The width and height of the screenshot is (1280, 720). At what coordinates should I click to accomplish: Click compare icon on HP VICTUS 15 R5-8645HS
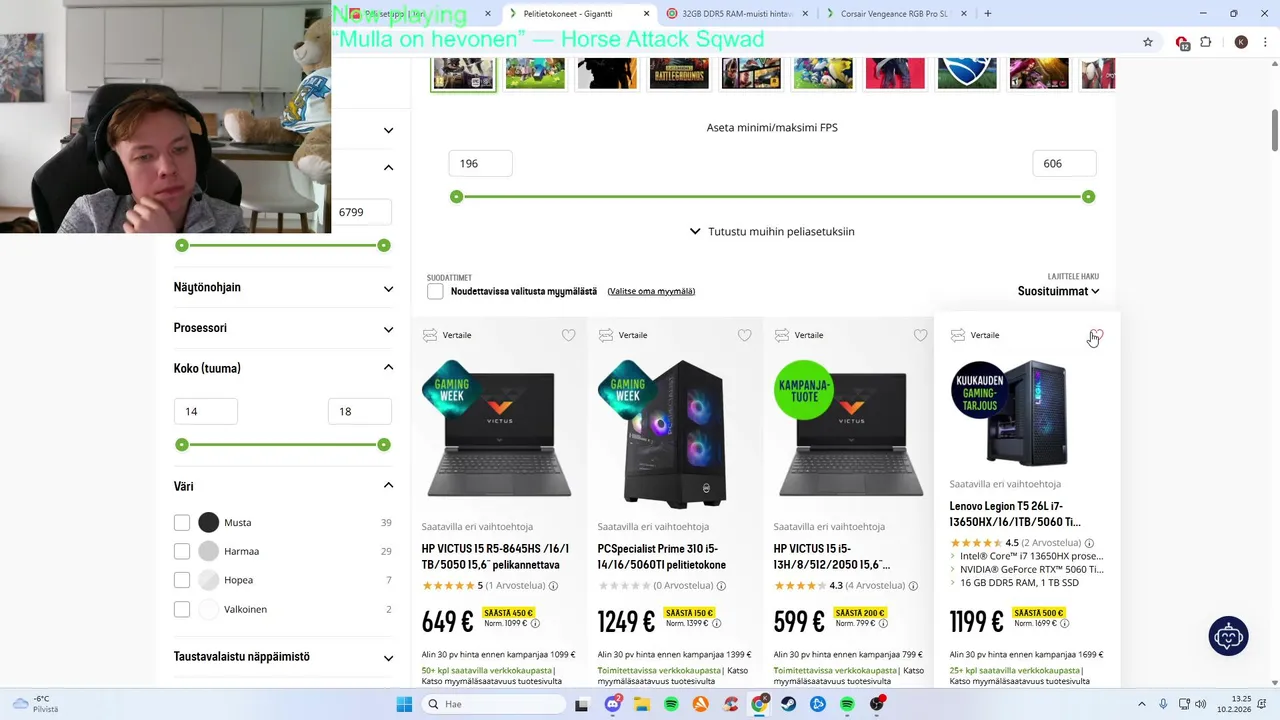pos(430,335)
